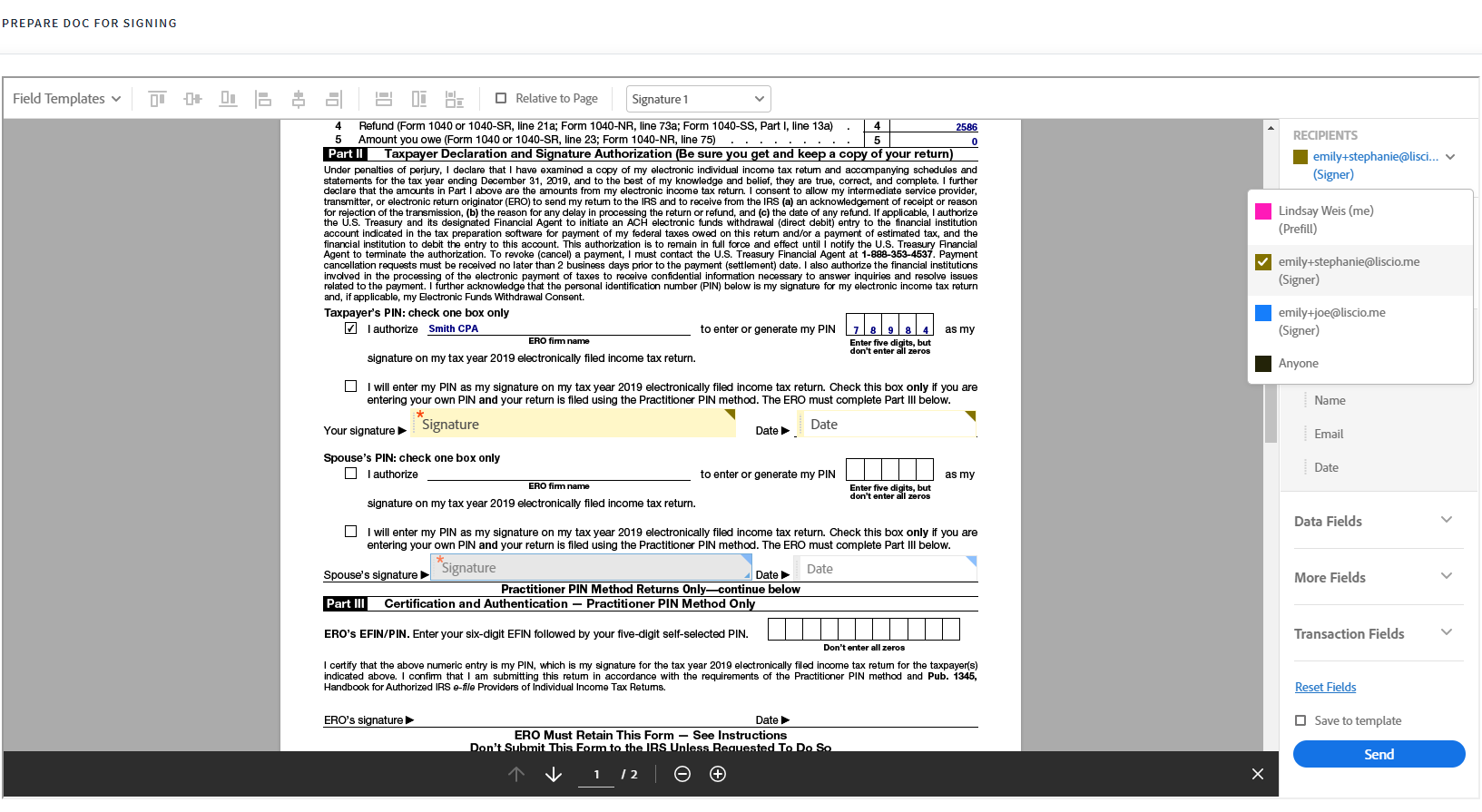Click the document scrollbar up arrow
This screenshot has width=1482, height=812.
pyautogui.click(x=1271, y=128)
